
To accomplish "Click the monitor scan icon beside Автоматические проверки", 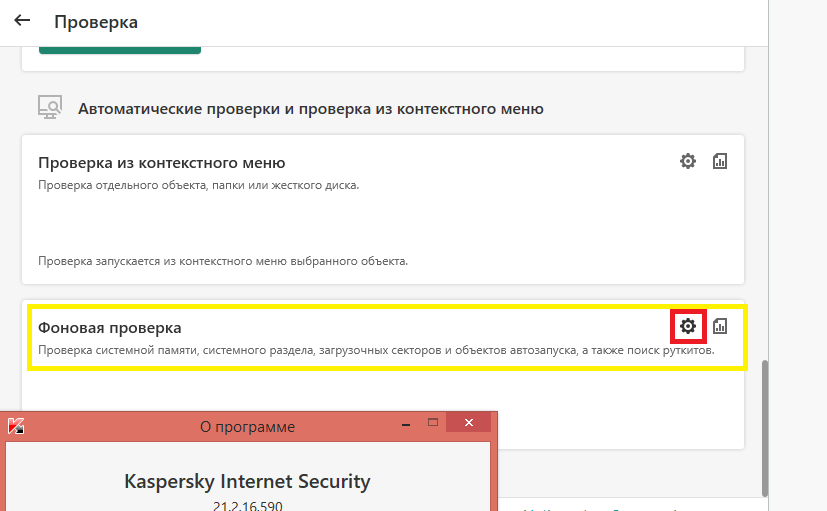I will 50,107.
